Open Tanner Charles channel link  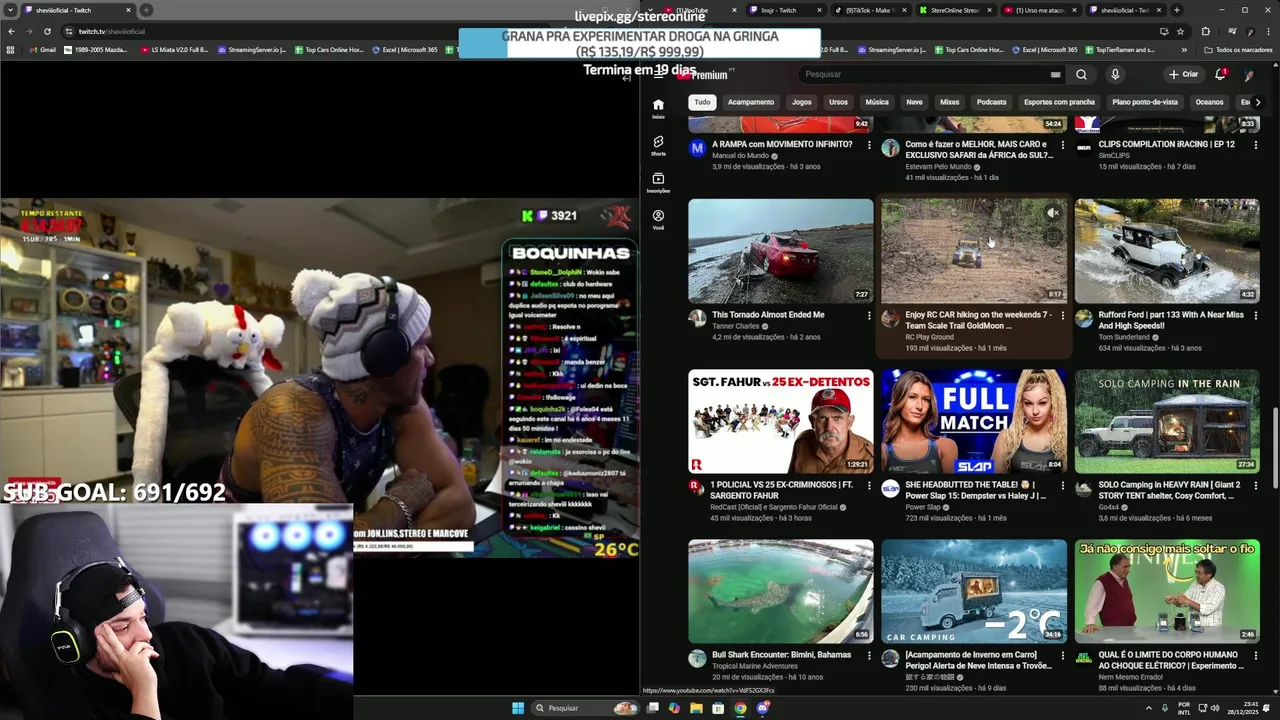735,326
